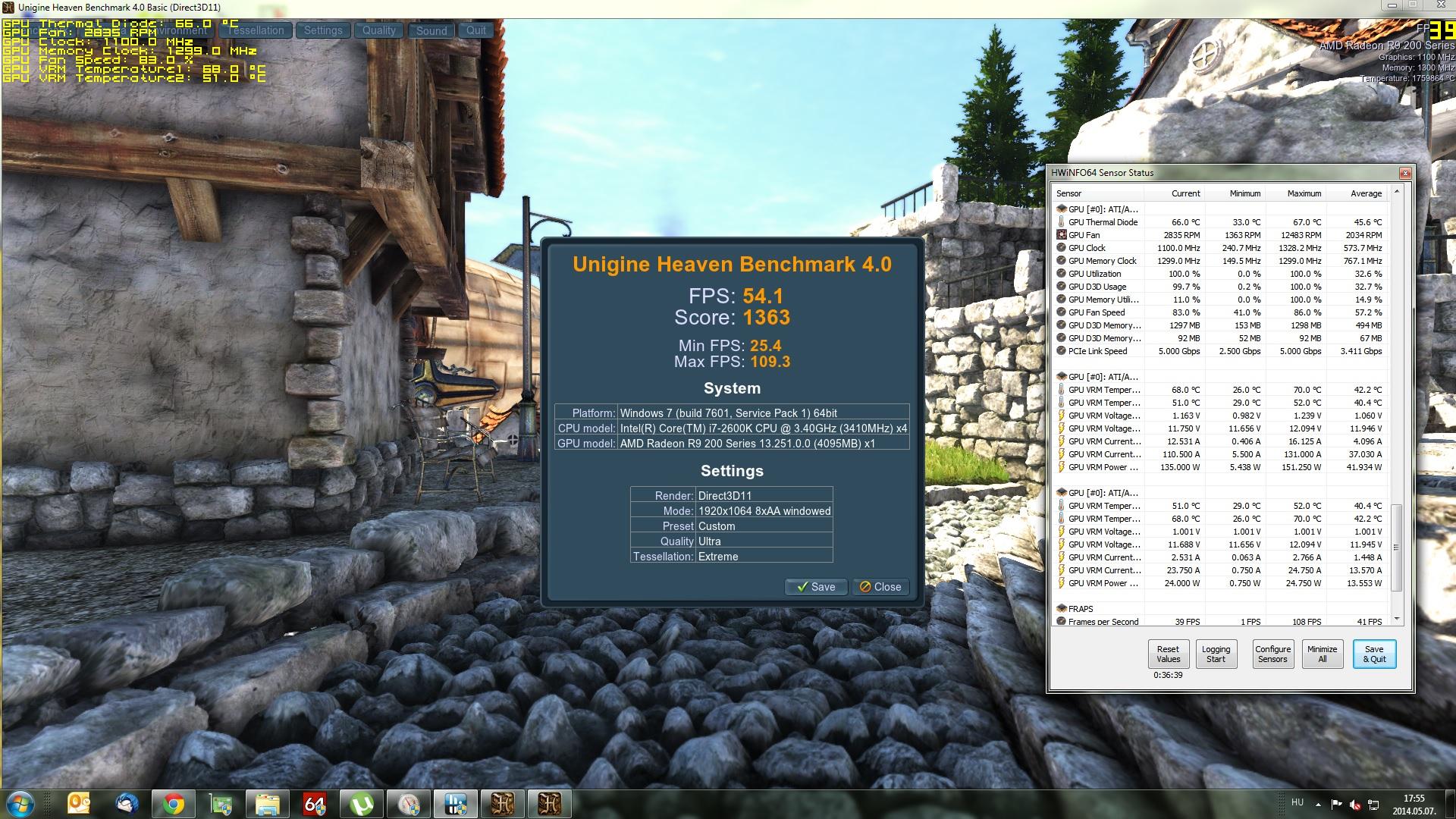The width and height of the screenshot is (1456, 819).
Task: Click the 12483 RPM maximum fan value
Action: point(1301,235)
